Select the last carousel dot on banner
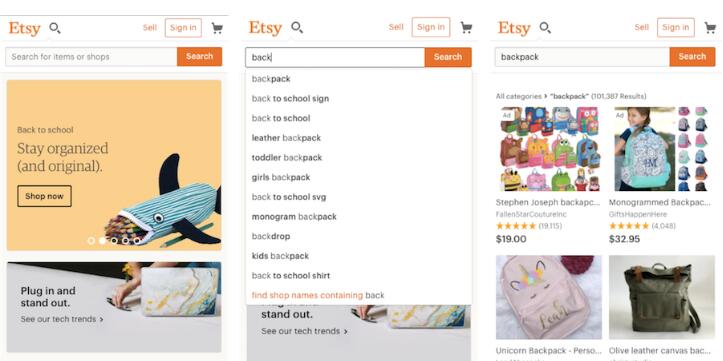 [137, 240]
